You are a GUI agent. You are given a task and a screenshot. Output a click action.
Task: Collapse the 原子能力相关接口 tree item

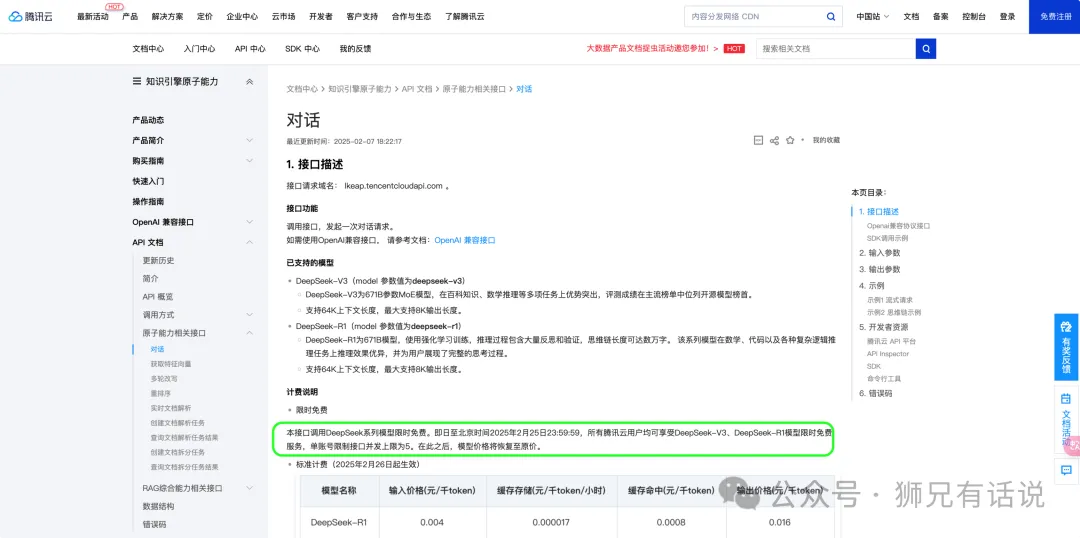[x=249, y=333]
